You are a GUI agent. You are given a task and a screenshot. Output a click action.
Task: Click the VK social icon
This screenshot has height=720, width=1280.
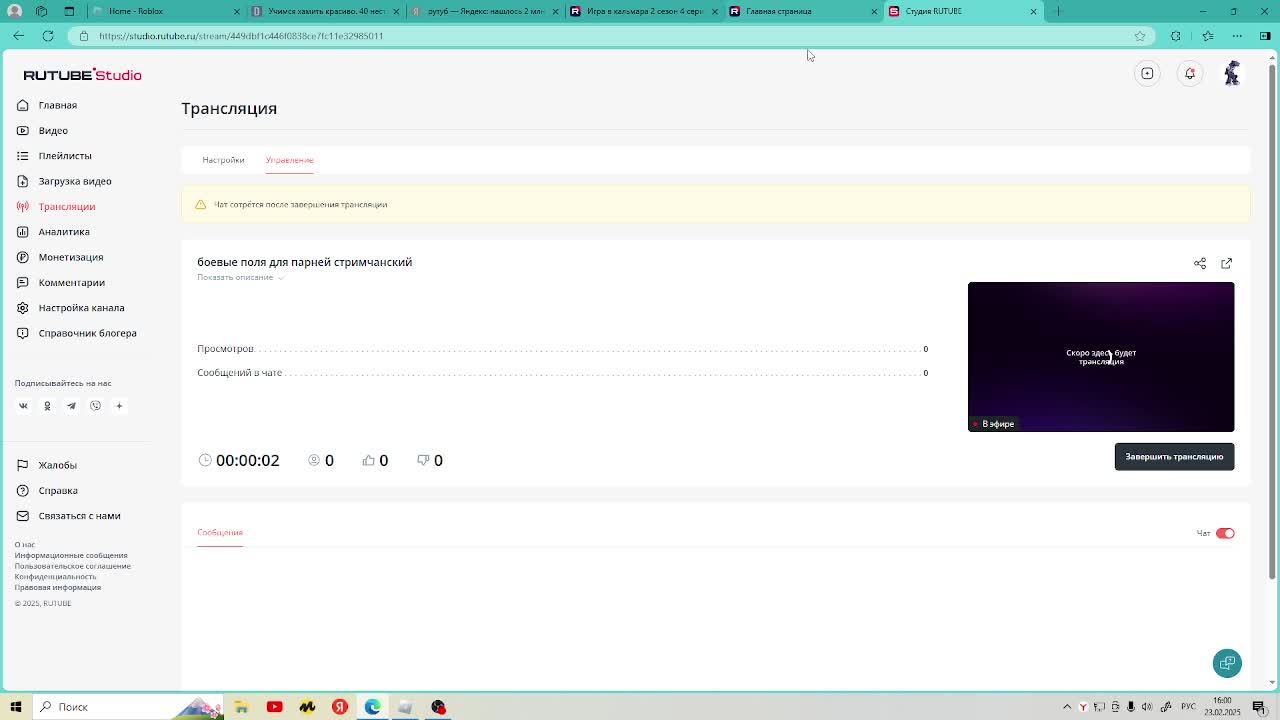pos(23,406)
